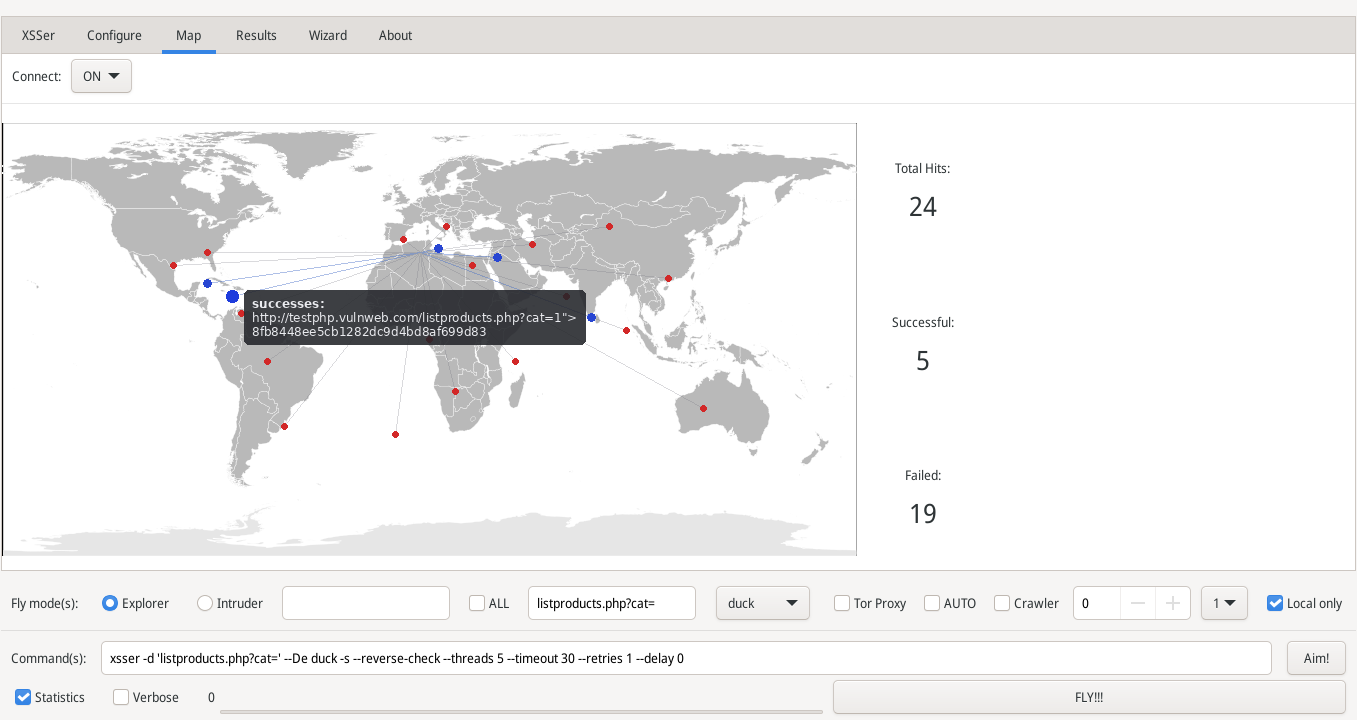
Task: Switch to the XSSer tab
Action: pyautogui.click(x=38, y=35)
